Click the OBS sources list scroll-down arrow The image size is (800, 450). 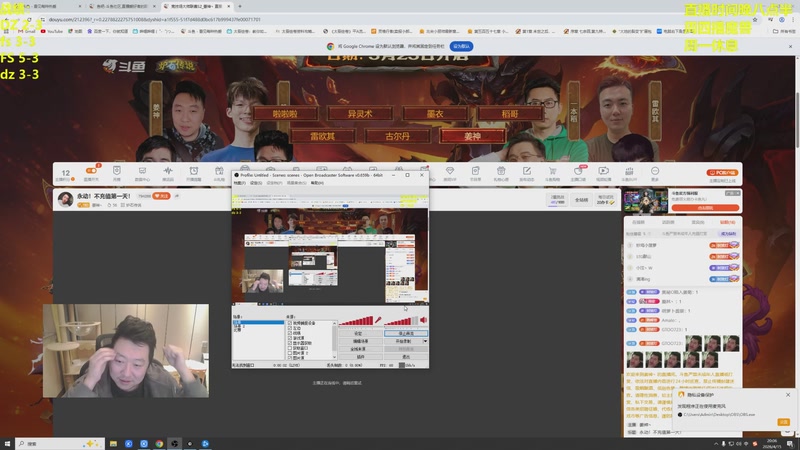click(x=334, y=357)
